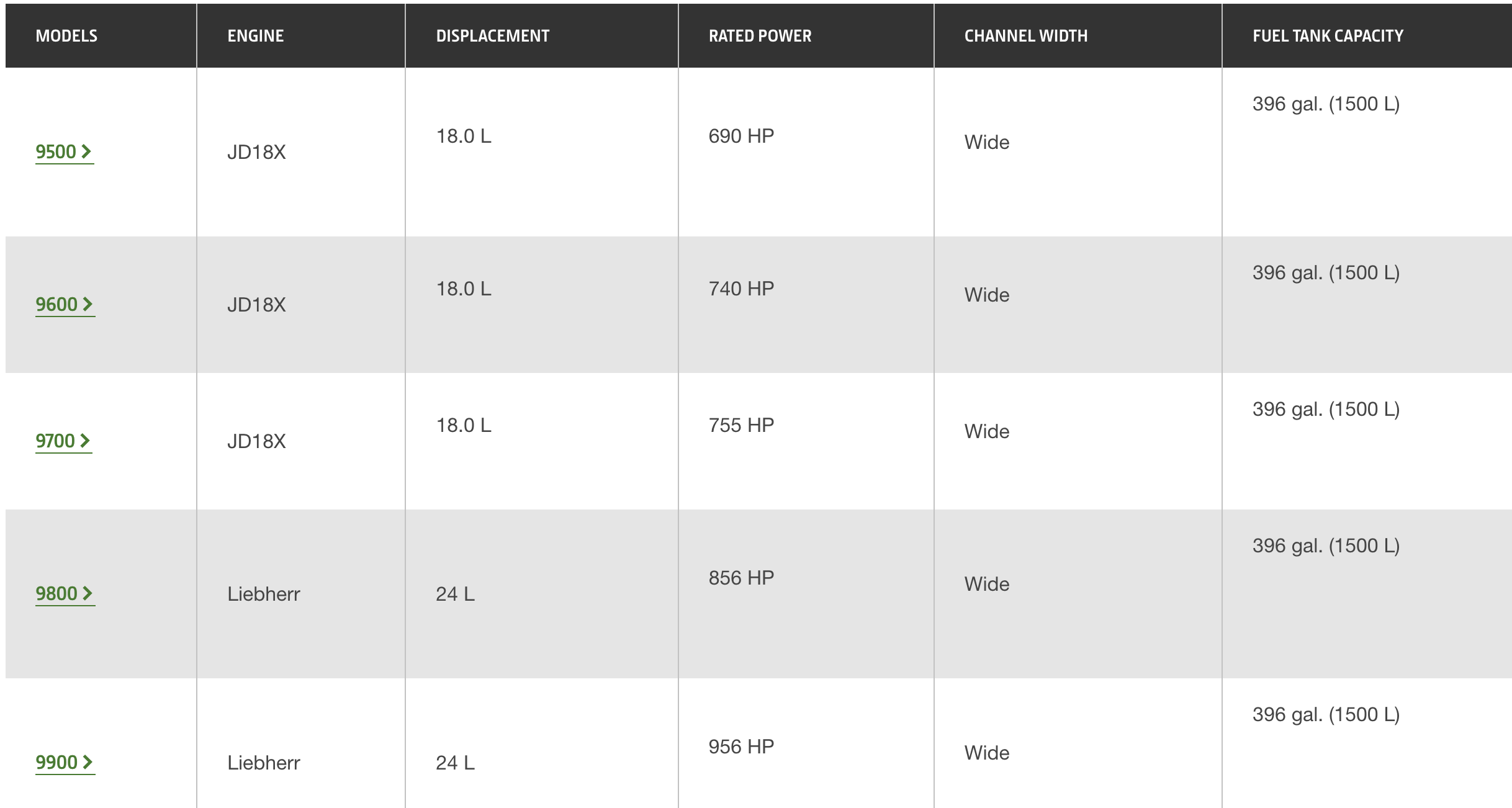The height and width of the screenshot is (808, 1512).
Task: Open the 9700 model link
Action: point(63,441)
